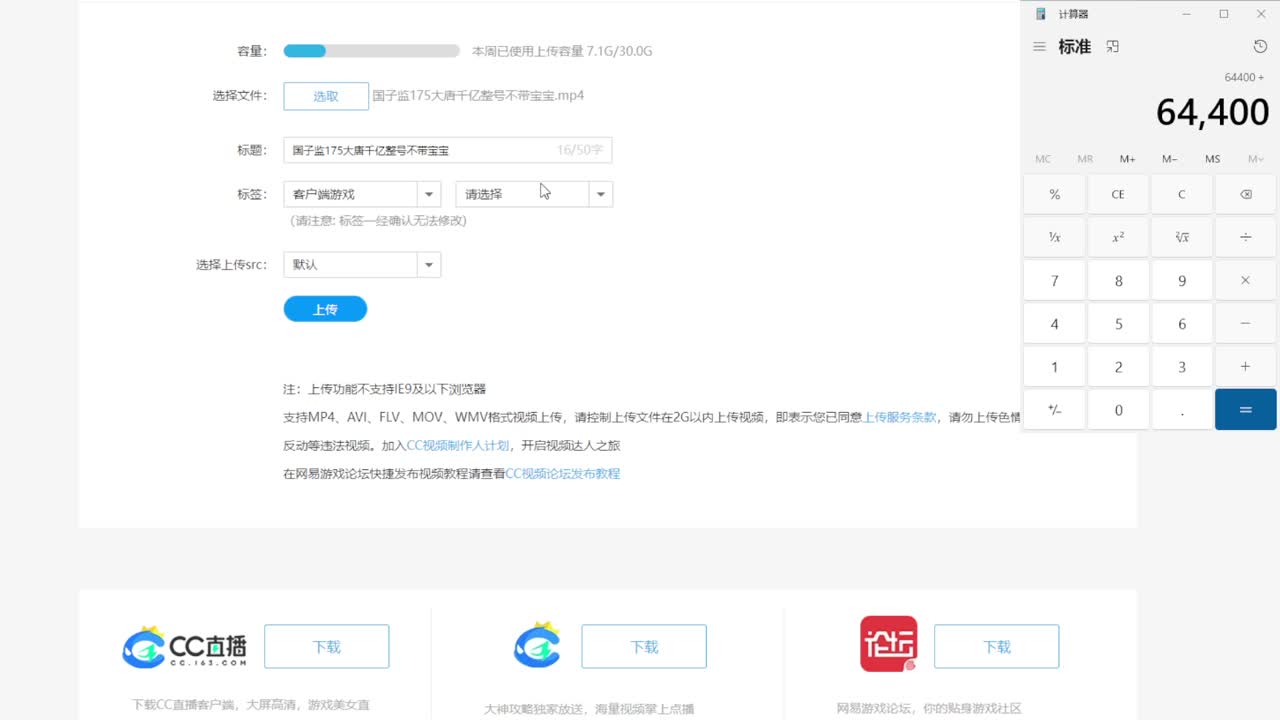
Task: Toggle calculator keep-on-top mode icon
Action: coord(1113,47)
